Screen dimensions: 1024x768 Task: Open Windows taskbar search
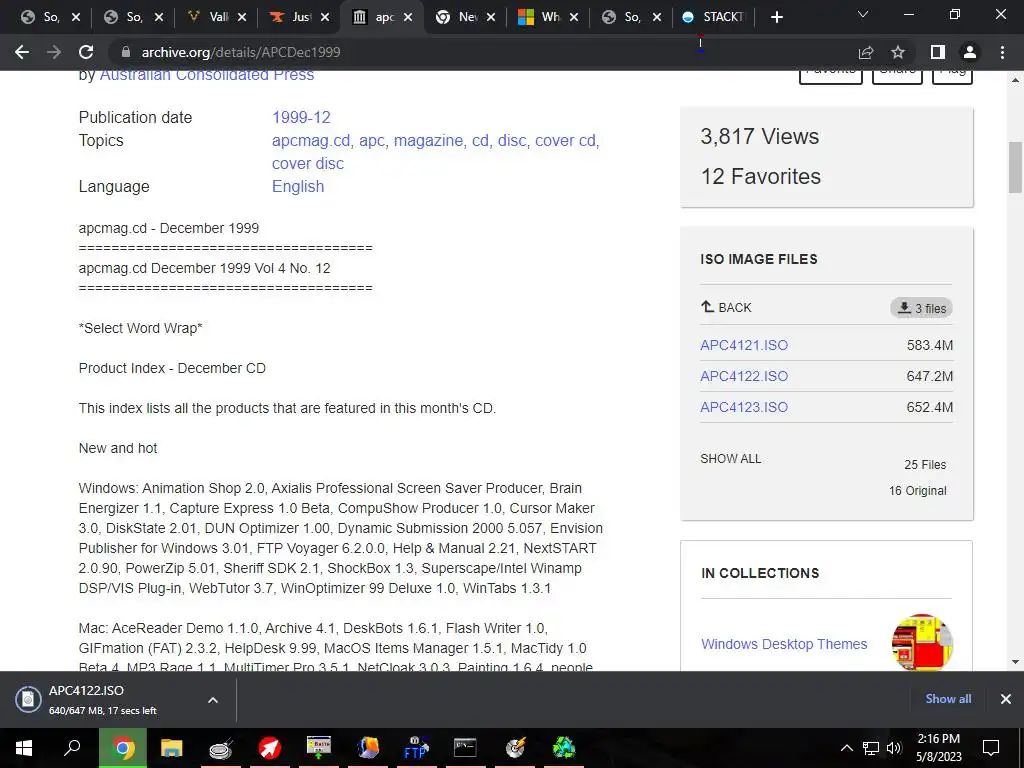[72, 748]
